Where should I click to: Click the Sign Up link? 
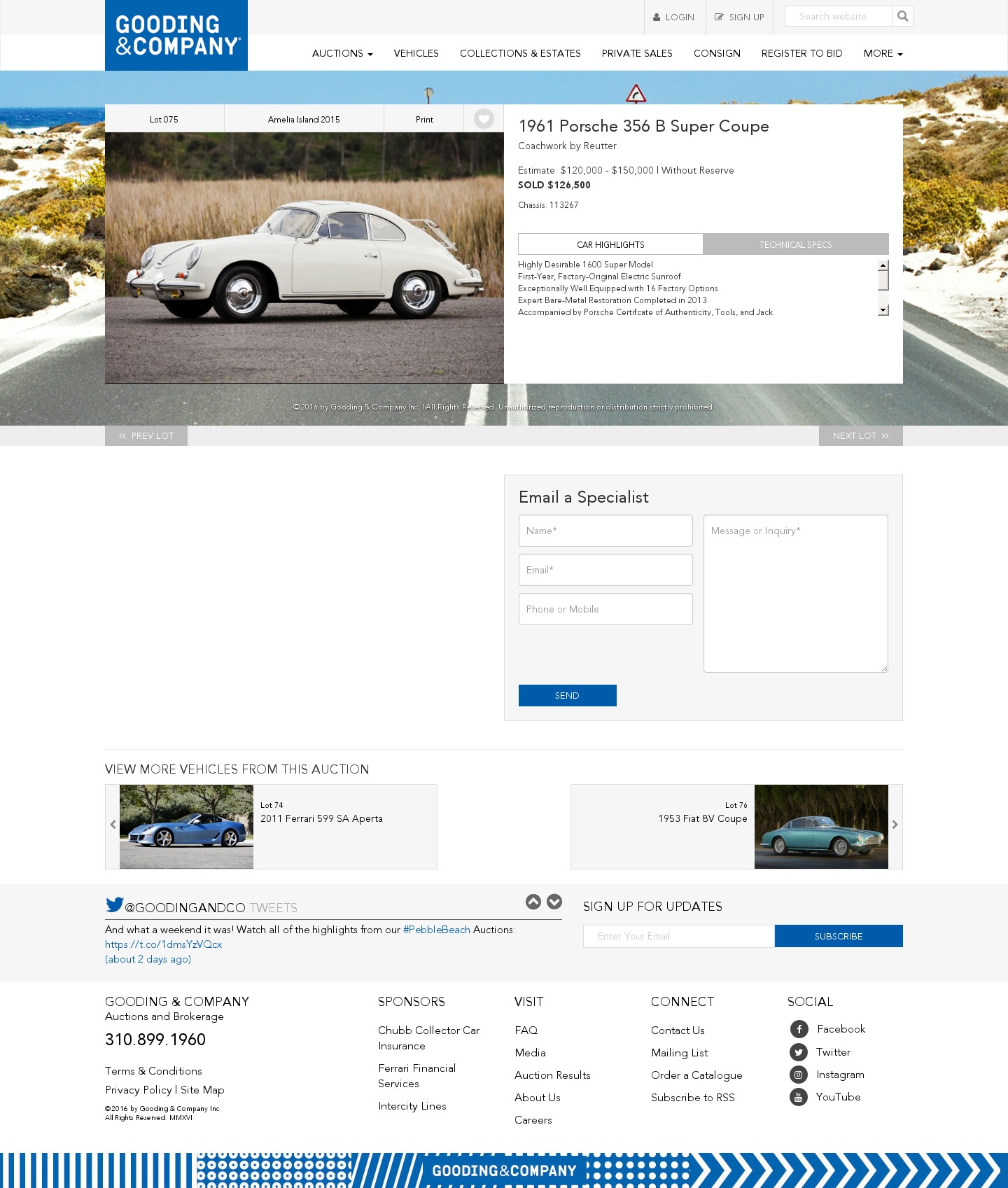[739, 17]
